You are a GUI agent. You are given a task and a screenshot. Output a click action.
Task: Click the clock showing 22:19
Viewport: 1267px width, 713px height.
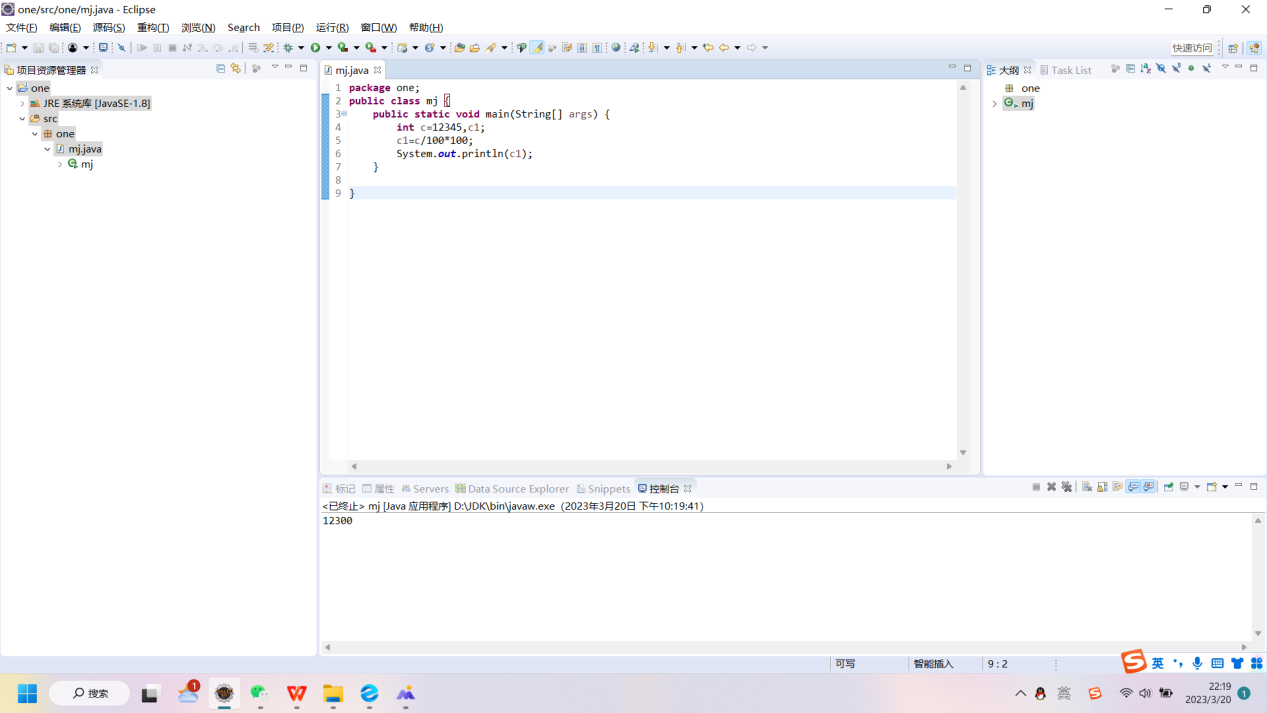point(1220,687)
